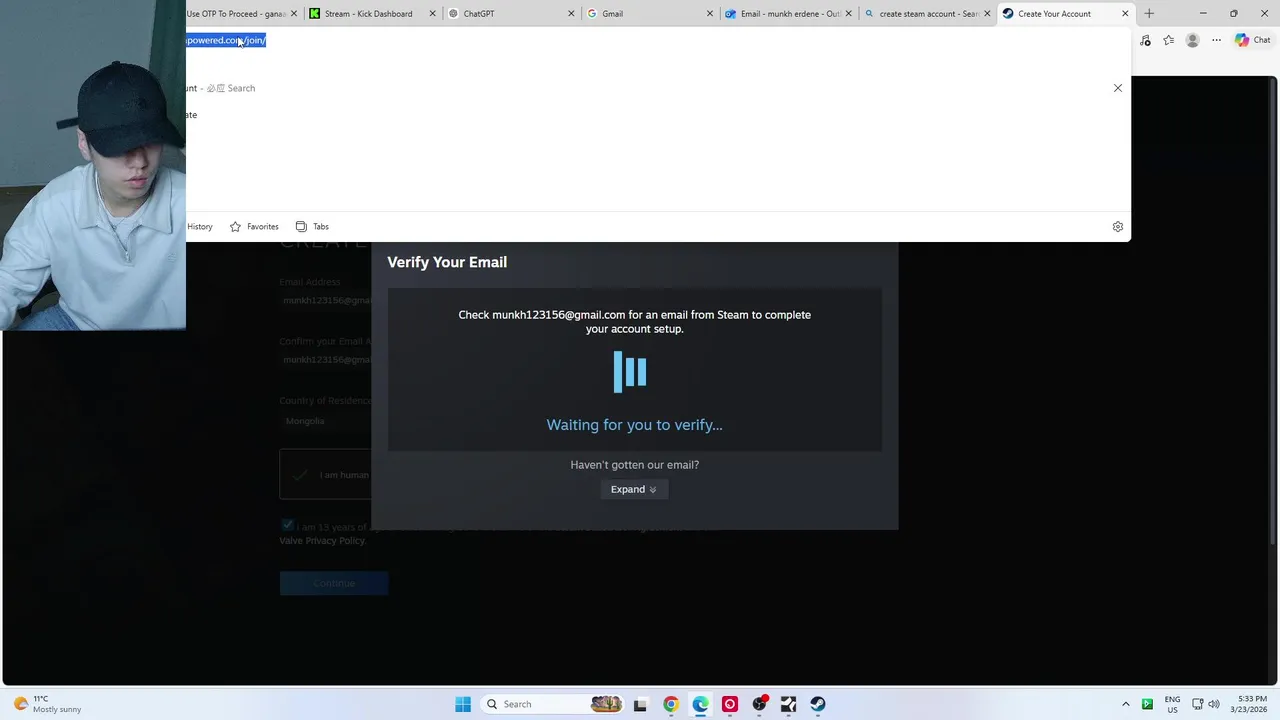Click the I am human captcha checkbox
Image resolution: width=1280 pixels, height=720 pixels.
coord(300,475)
